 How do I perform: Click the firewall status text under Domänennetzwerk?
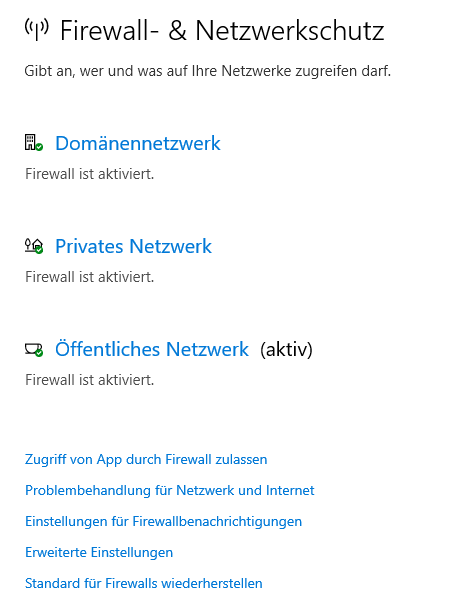90,174
